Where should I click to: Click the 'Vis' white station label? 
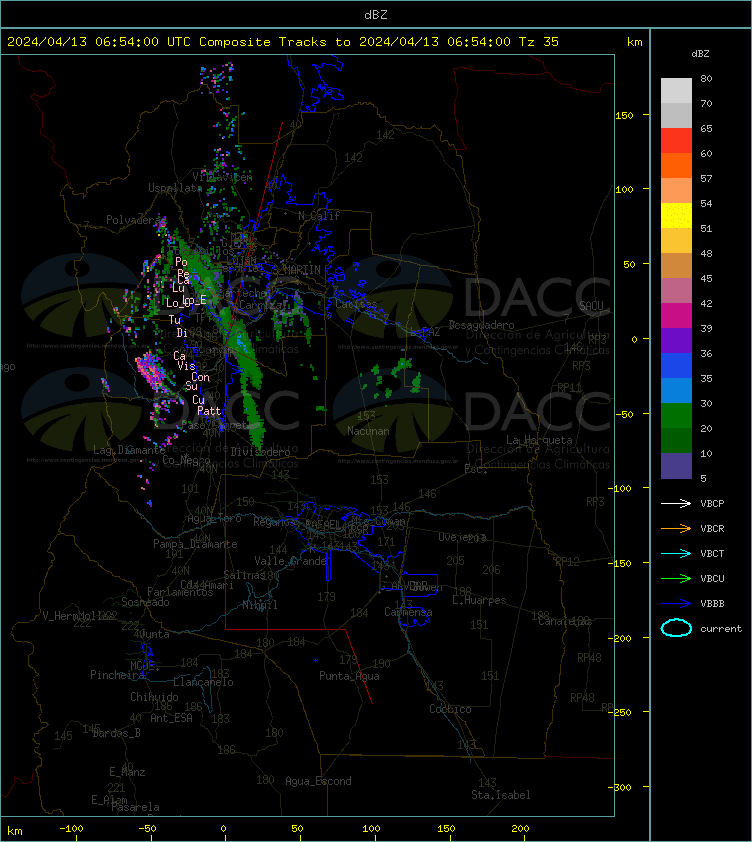186,366
